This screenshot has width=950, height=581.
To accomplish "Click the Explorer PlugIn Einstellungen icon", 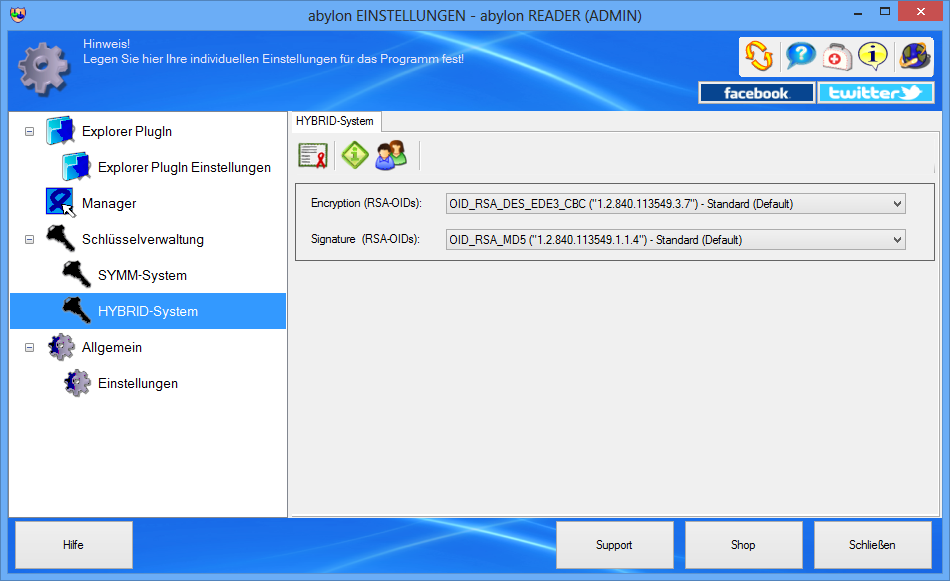I will 77,167.
